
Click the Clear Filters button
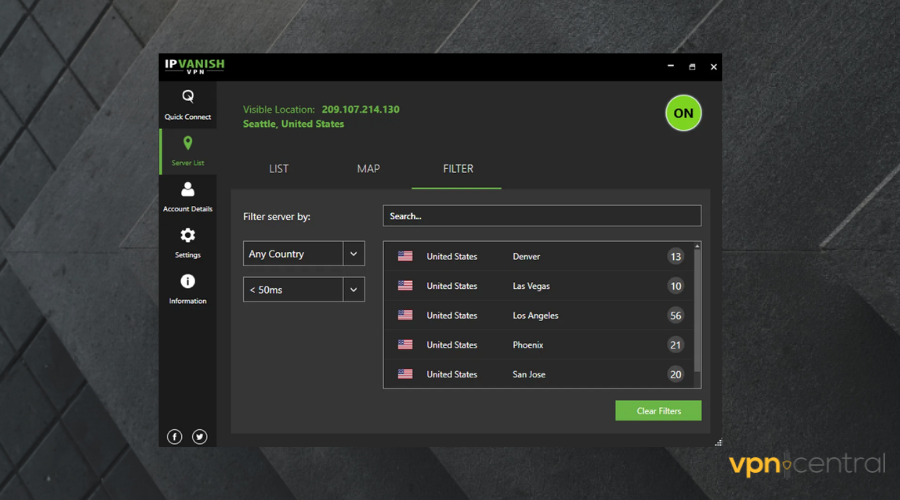tap(658, 411)
